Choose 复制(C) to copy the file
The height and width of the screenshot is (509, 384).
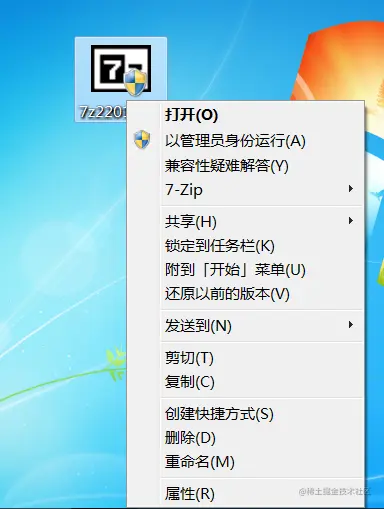(x=245, y=382)
